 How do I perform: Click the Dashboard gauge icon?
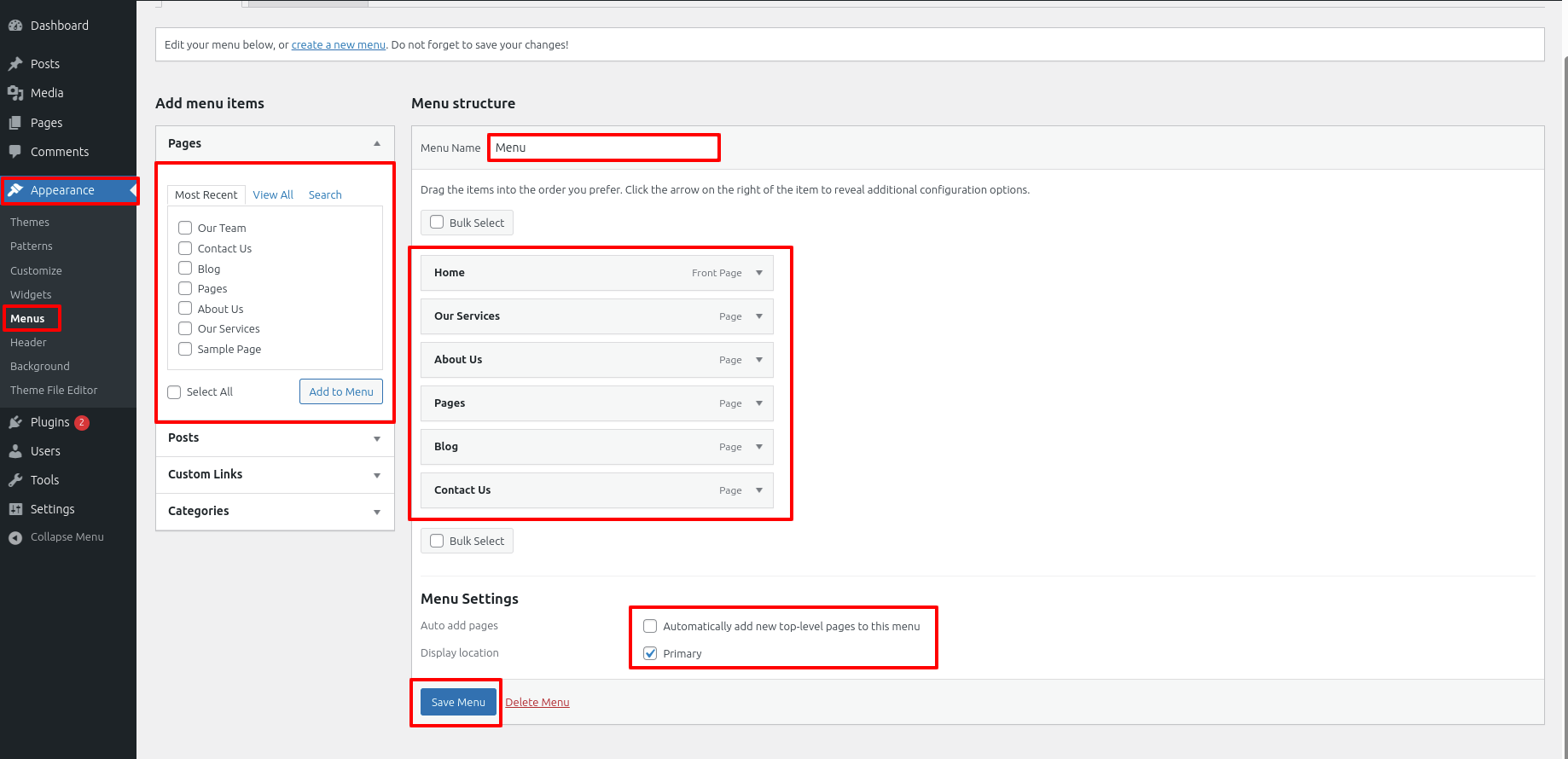15,26
